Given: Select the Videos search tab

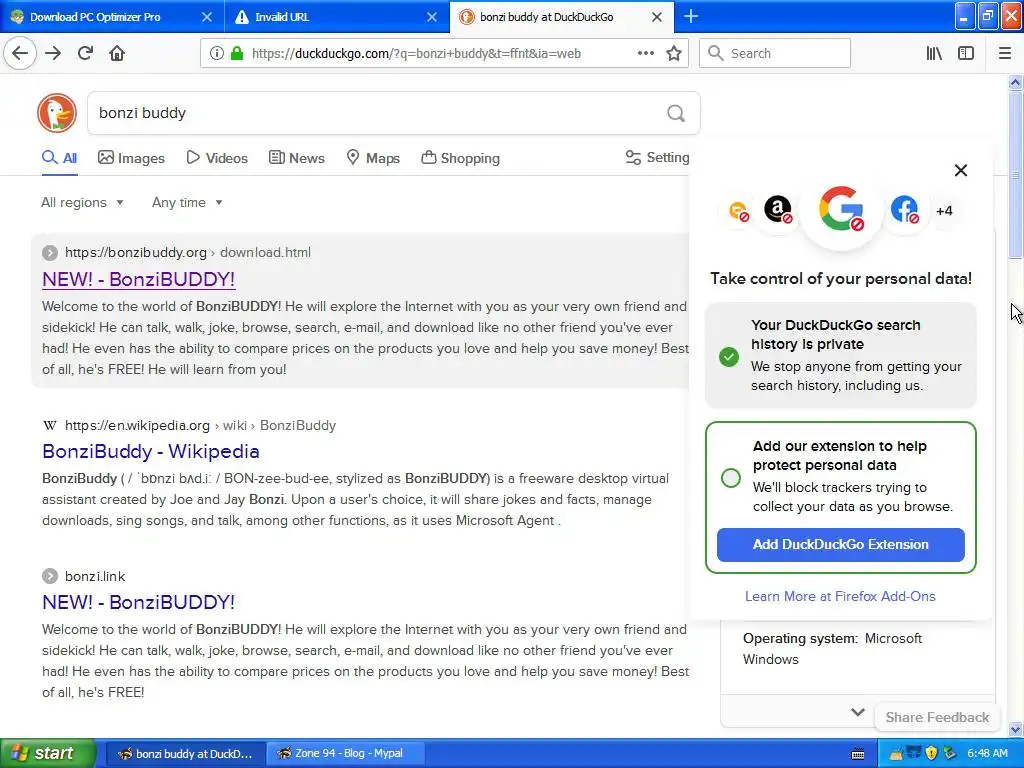Looking at the screenshot, I should pos(217,158).
